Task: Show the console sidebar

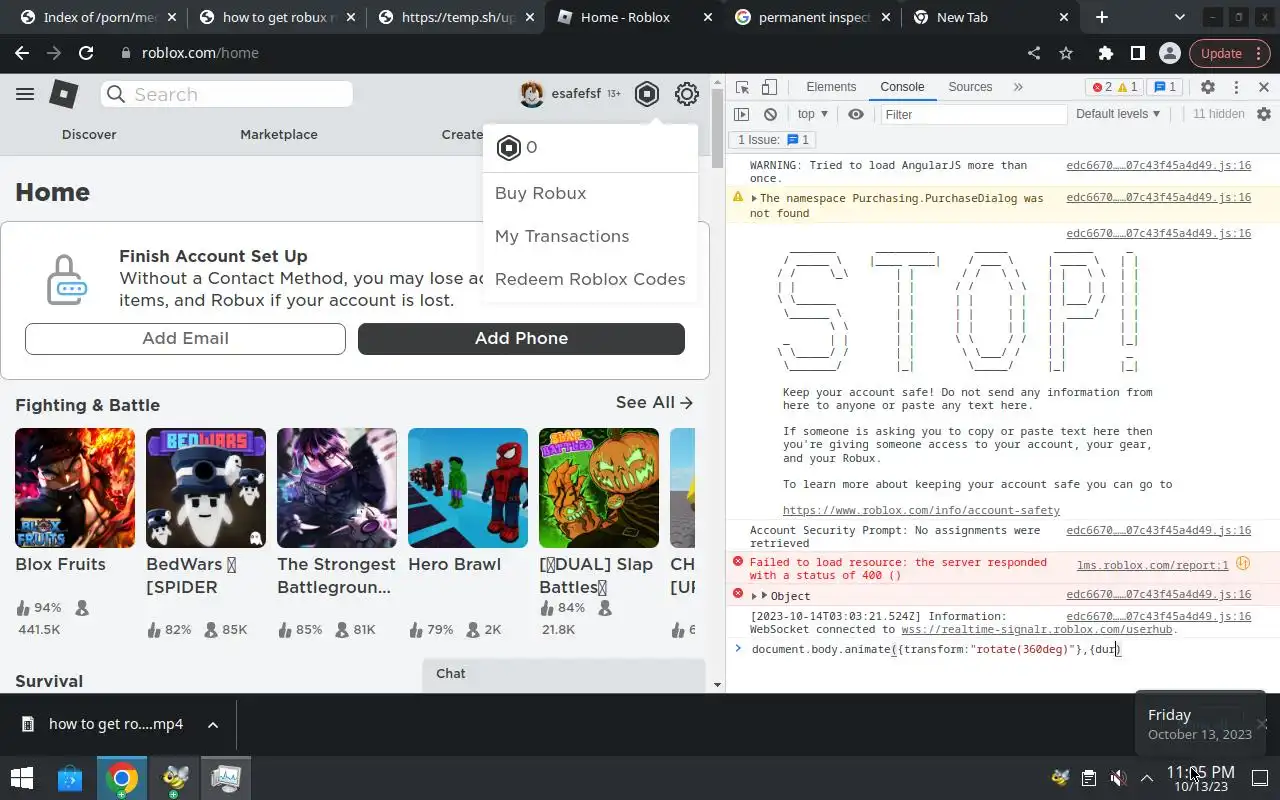Action: (741, 114)
